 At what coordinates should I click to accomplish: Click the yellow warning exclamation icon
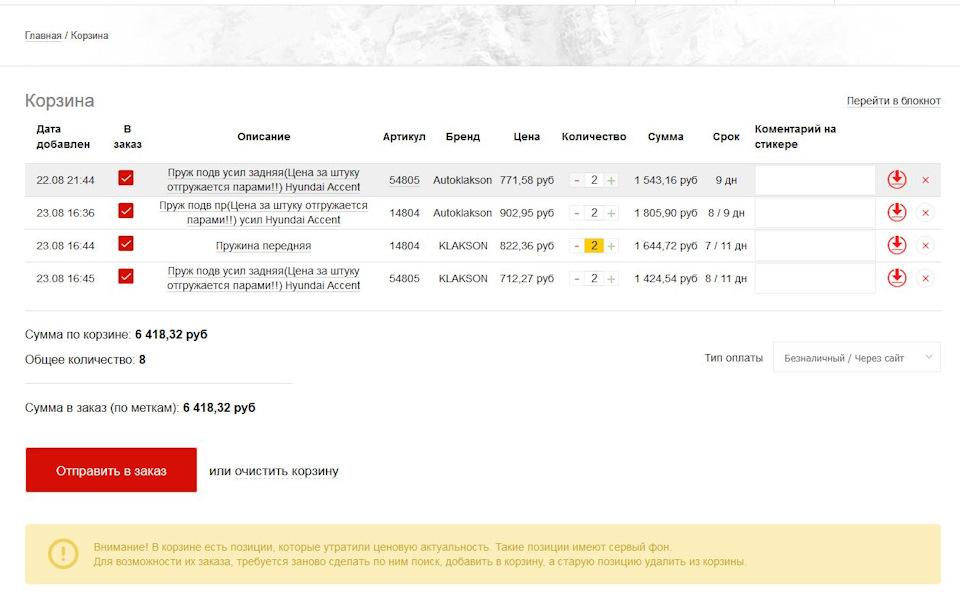(63, 553)
